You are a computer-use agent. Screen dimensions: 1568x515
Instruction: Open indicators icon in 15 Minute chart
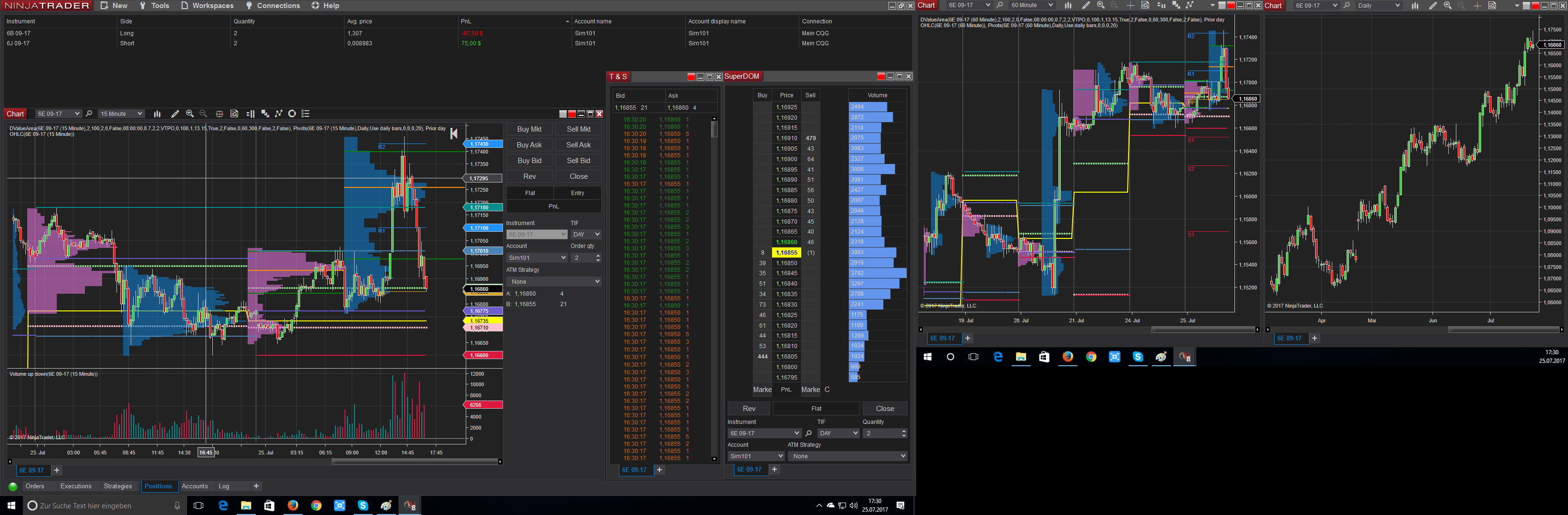265,113
